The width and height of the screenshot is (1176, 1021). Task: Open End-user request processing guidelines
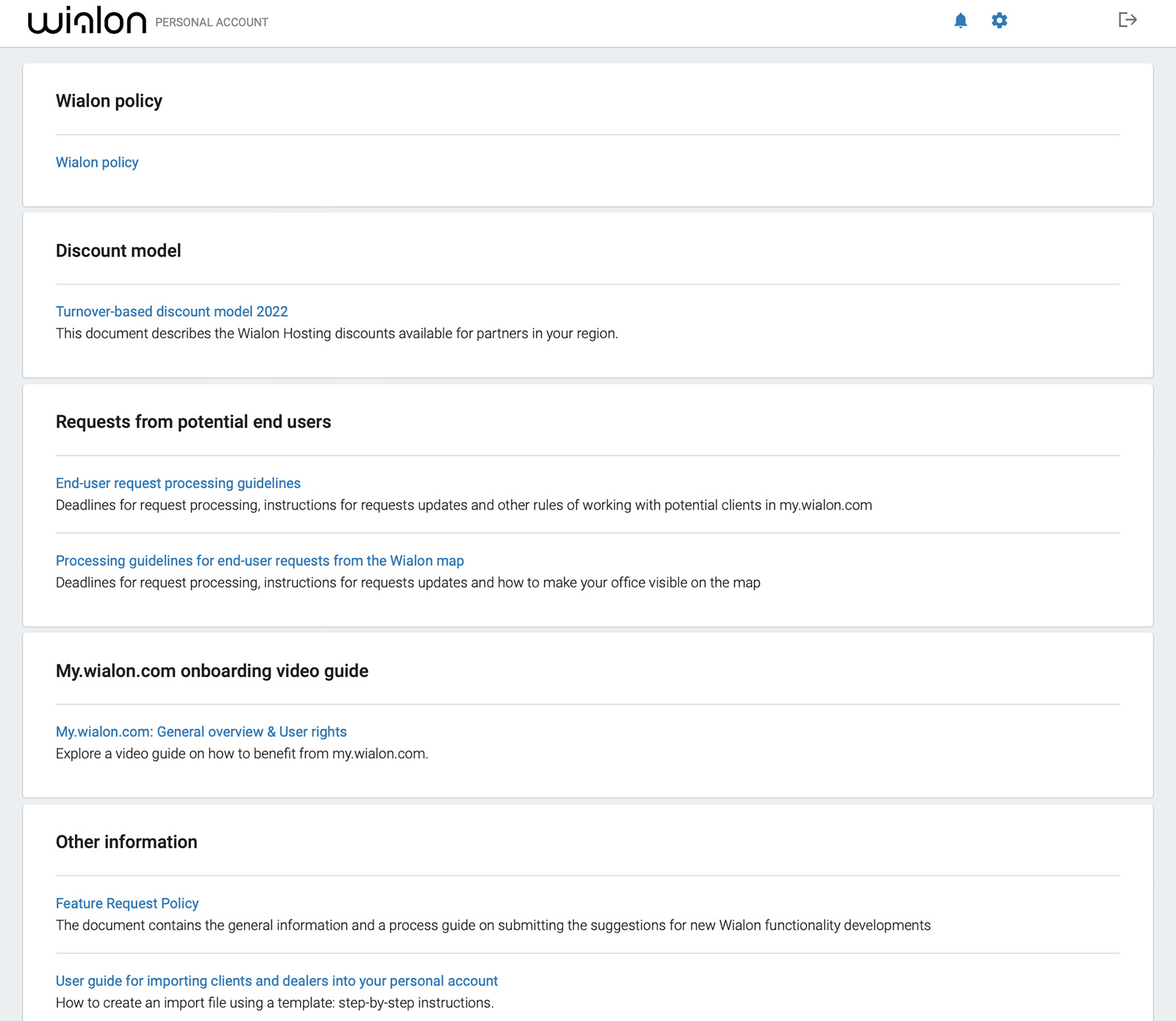[x=178, y=484]
